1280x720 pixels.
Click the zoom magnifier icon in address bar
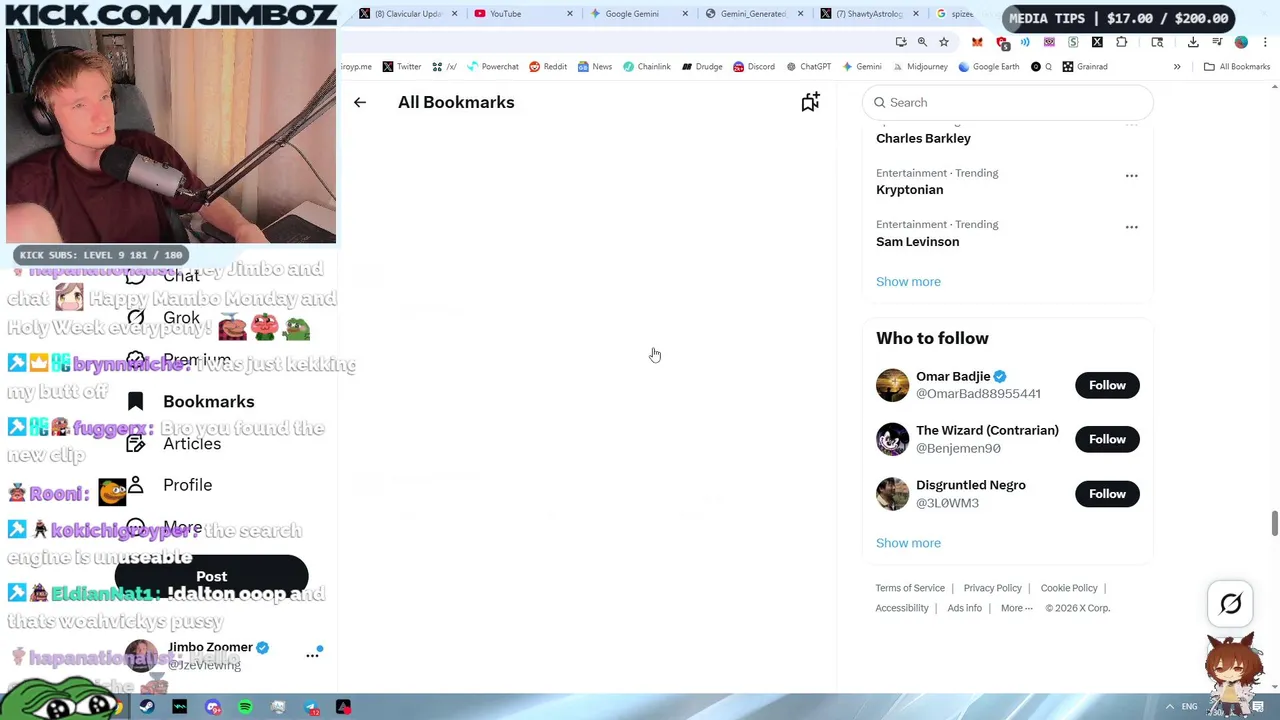point(922,42)
